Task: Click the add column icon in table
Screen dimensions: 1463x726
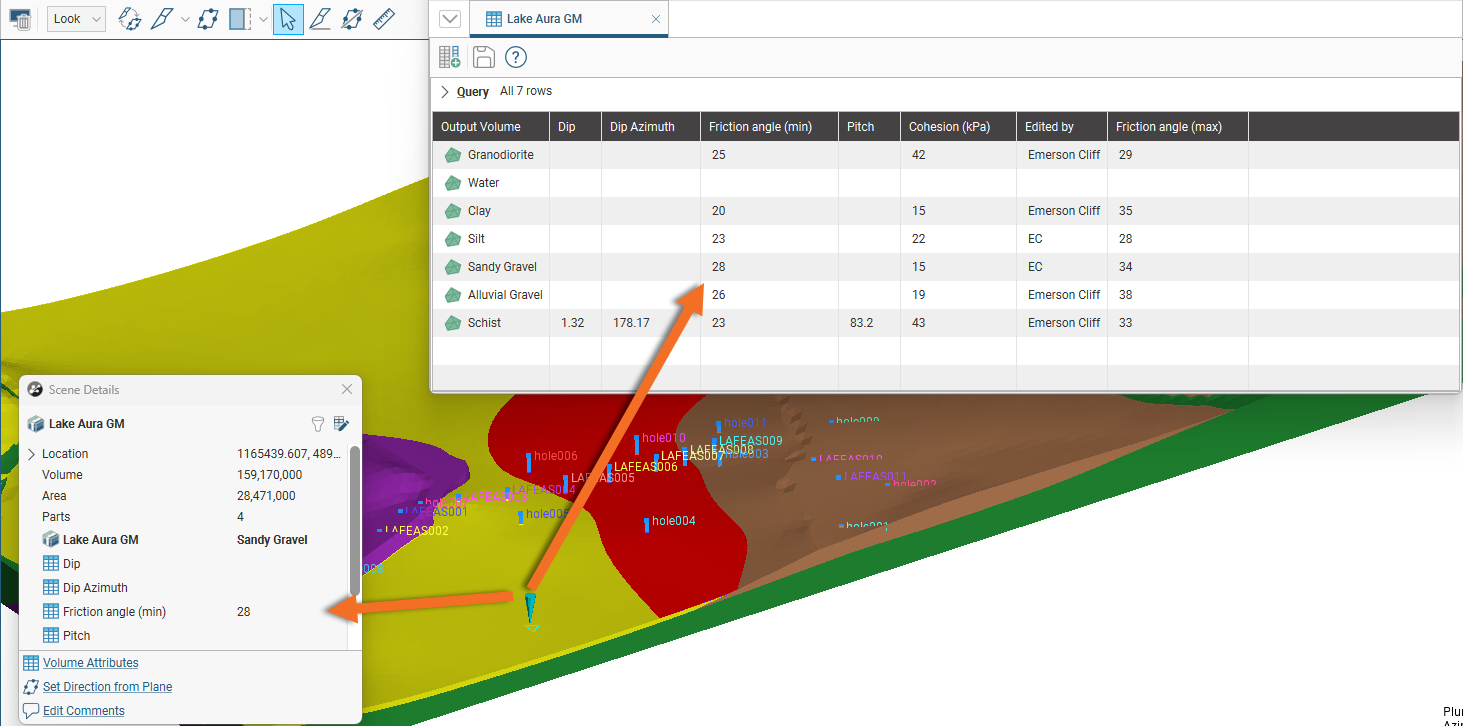Action: pos(450,57)
